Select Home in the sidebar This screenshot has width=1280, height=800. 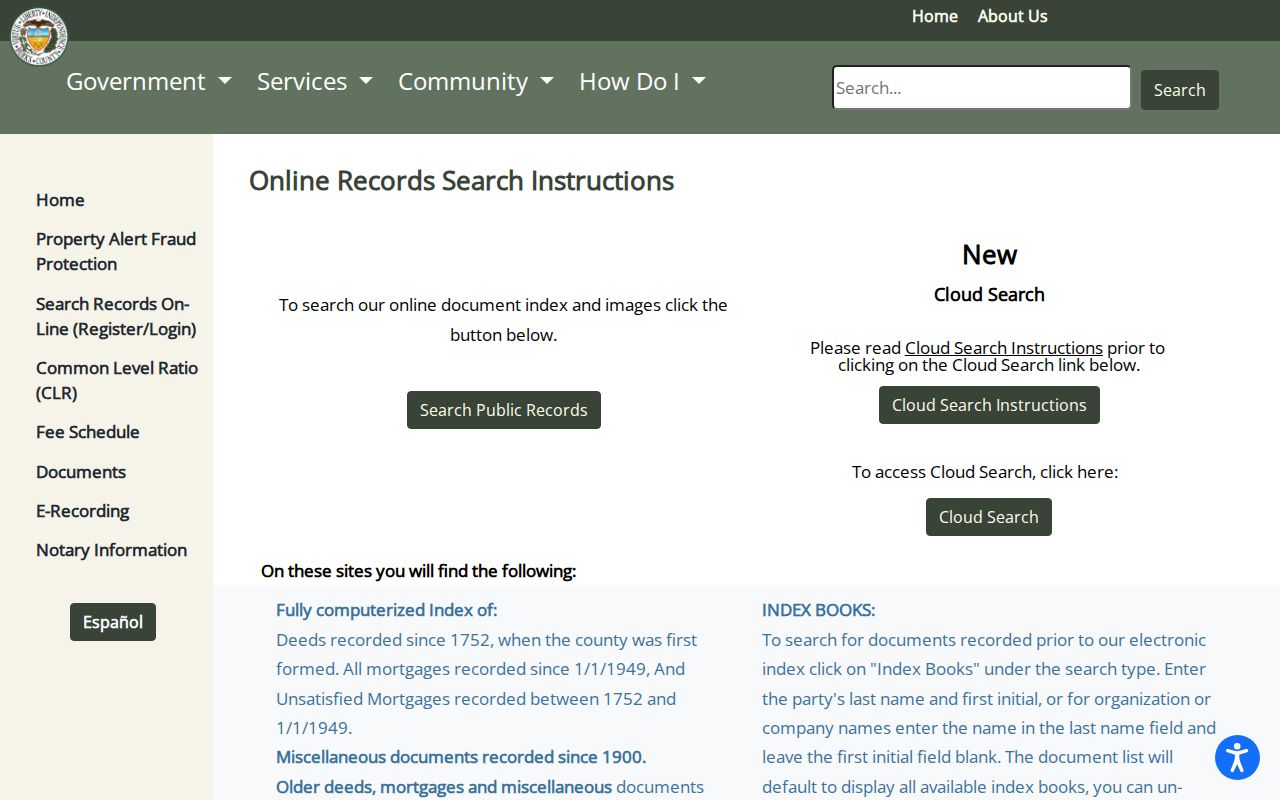pyautogui.click(x=60, y=200)
